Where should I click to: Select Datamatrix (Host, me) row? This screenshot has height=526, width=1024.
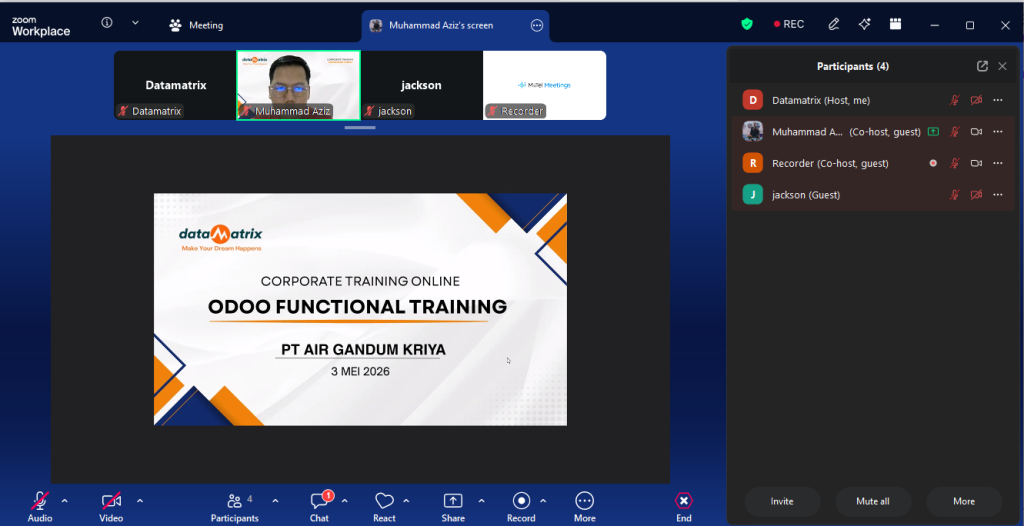coord(873,101)
